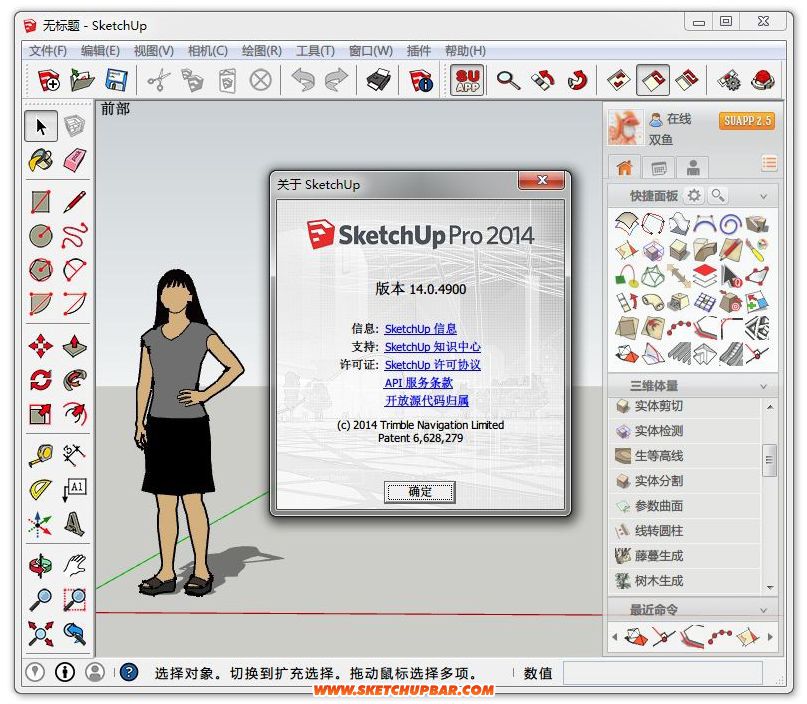Undo with the left curved arrow
The width and height of the screenshot is (807, 704).
click(x=303, y=80)
